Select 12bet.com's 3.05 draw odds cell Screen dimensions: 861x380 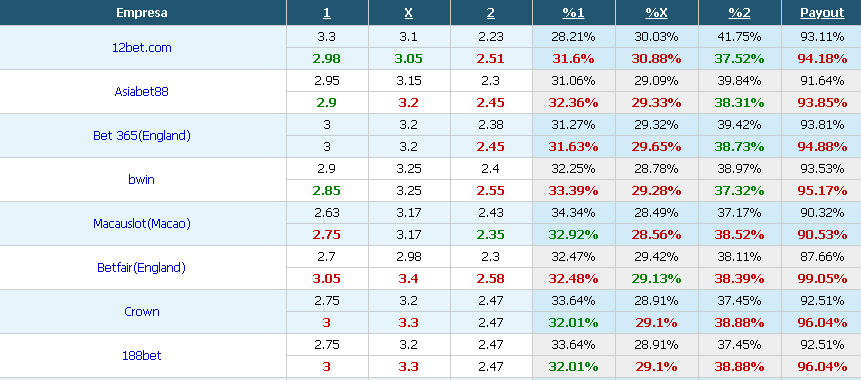click(x=409, y=59)
